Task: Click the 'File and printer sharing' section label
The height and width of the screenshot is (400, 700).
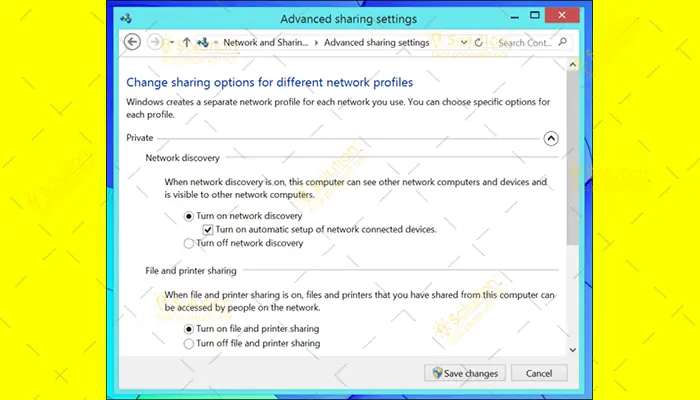Action: click(191, 271)
